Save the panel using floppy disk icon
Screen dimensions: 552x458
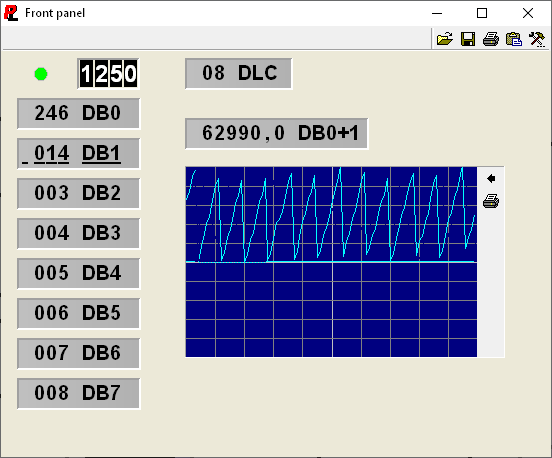click(x=468, y=39)
